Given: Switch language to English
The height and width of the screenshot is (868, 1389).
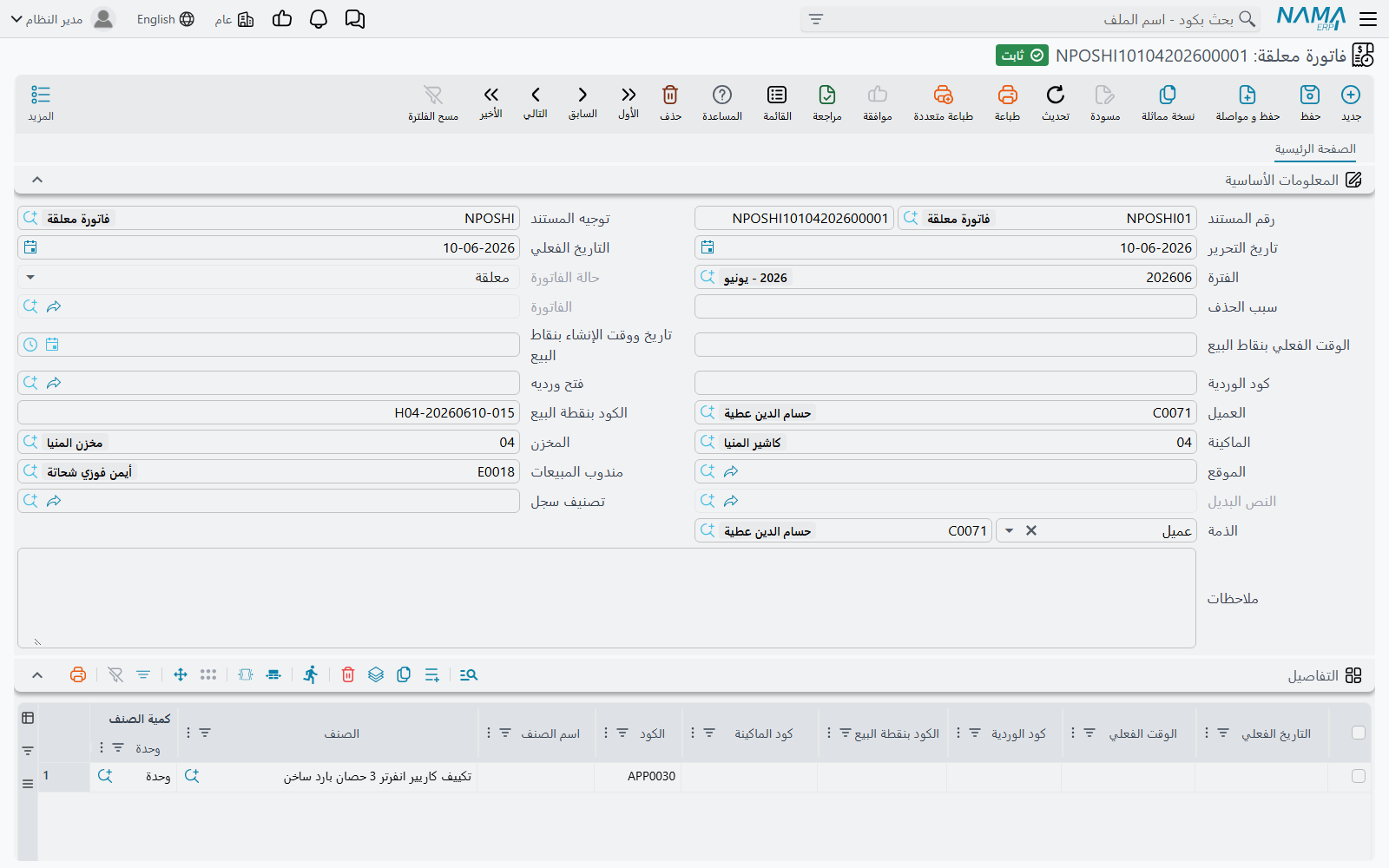Looking at the screenshot, I should coord(165,19).
